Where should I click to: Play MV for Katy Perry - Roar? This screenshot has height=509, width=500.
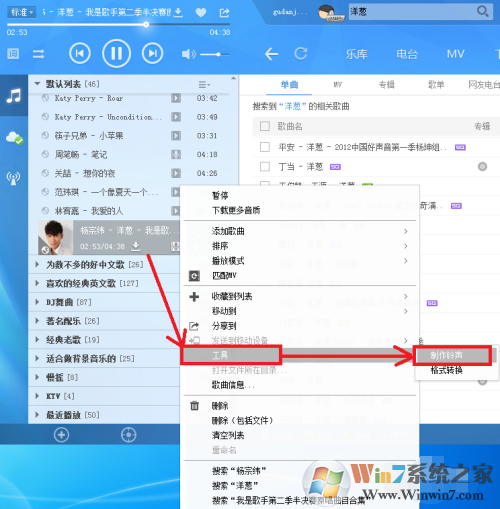176,98
